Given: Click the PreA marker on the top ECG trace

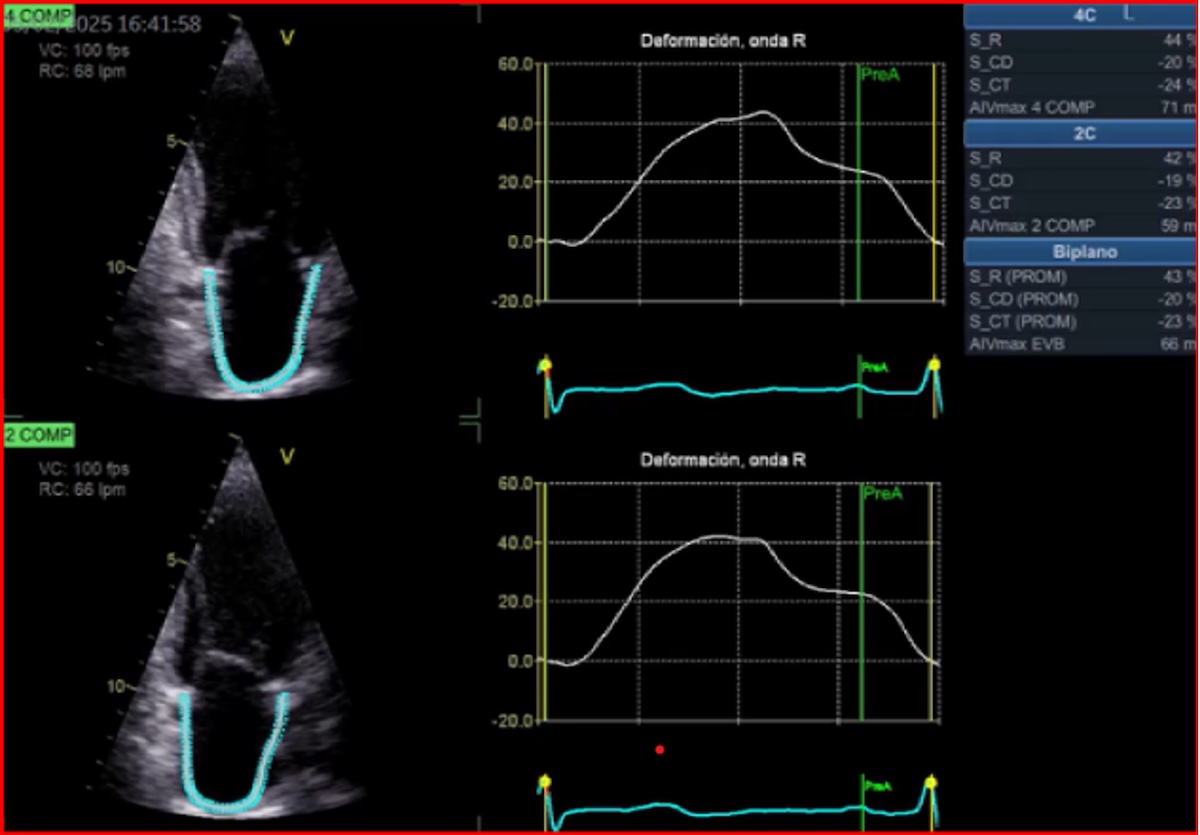Looking at the screenshot, I should [874, 368].
